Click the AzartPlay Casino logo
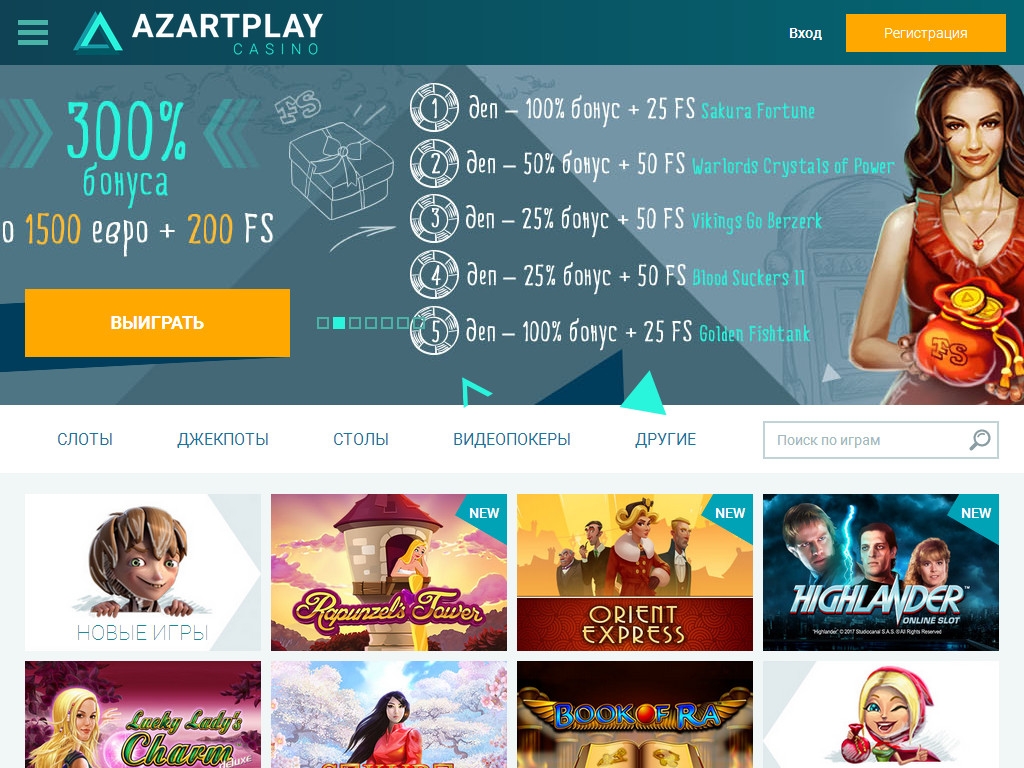Screen dimensions: 1024x768 (x=198, y=33)
